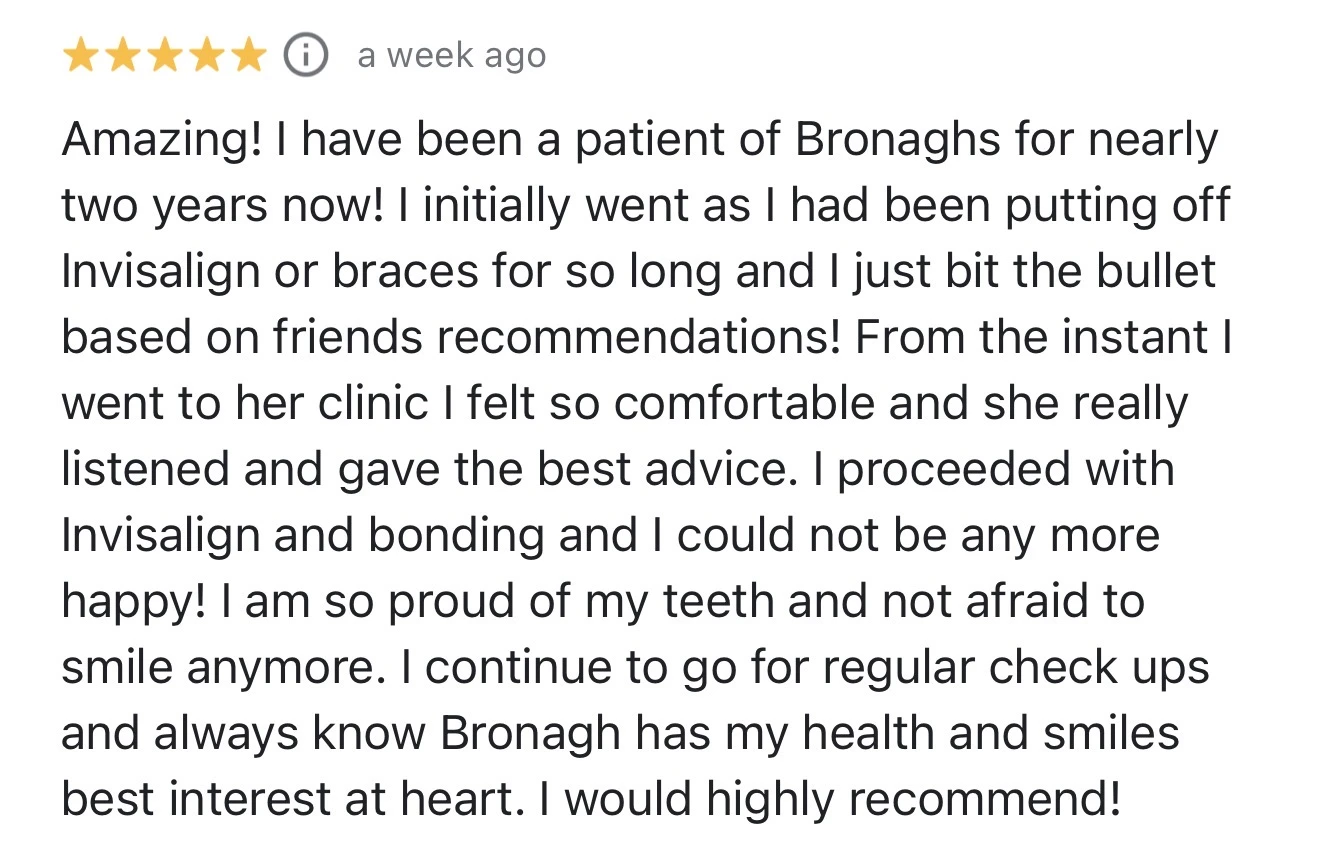The width and height of the screenshot is (1320, 854).
Task: Click the "a week ago" timestamp
Action: click(451, 56)
